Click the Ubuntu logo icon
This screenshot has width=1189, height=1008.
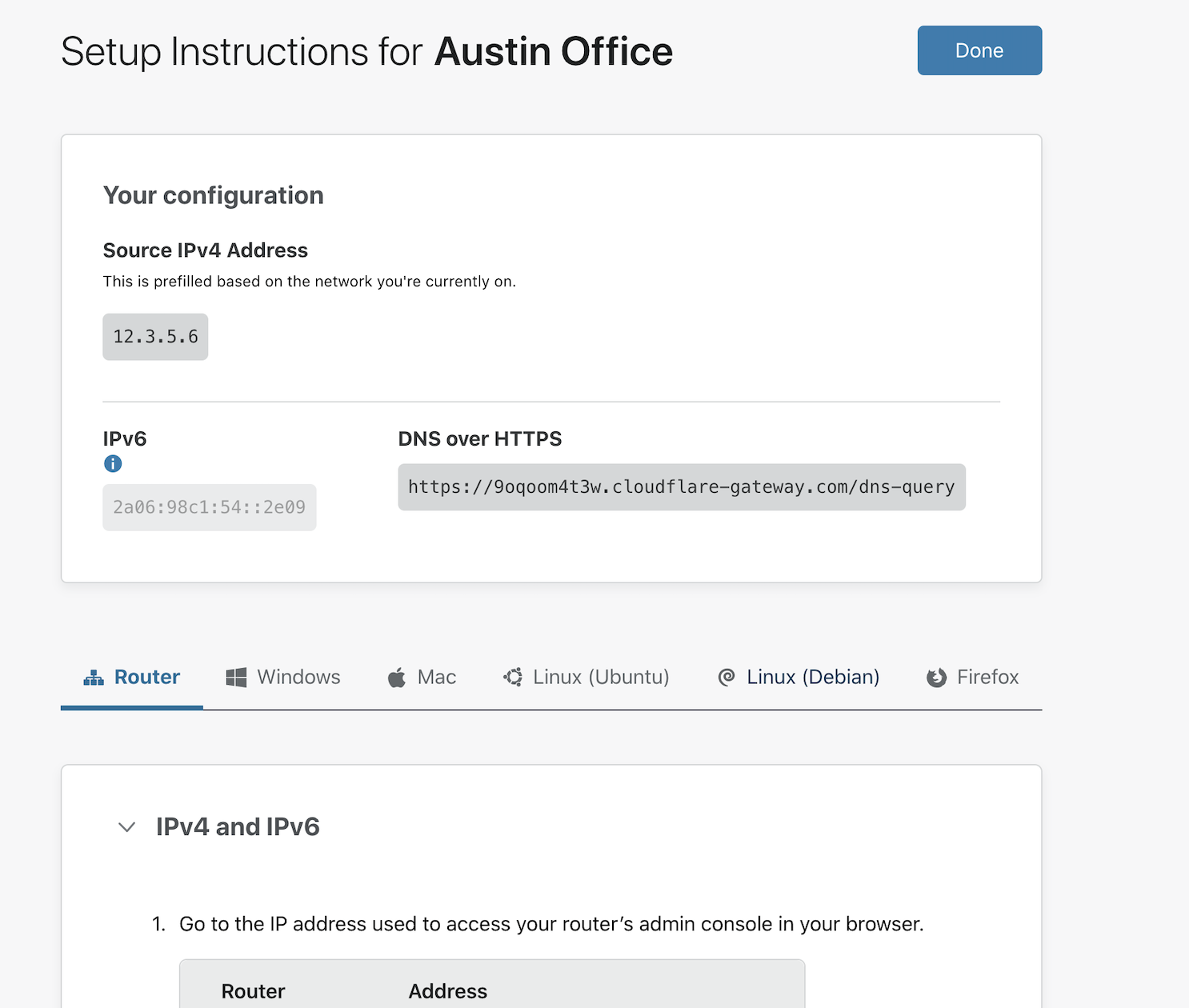513,677
